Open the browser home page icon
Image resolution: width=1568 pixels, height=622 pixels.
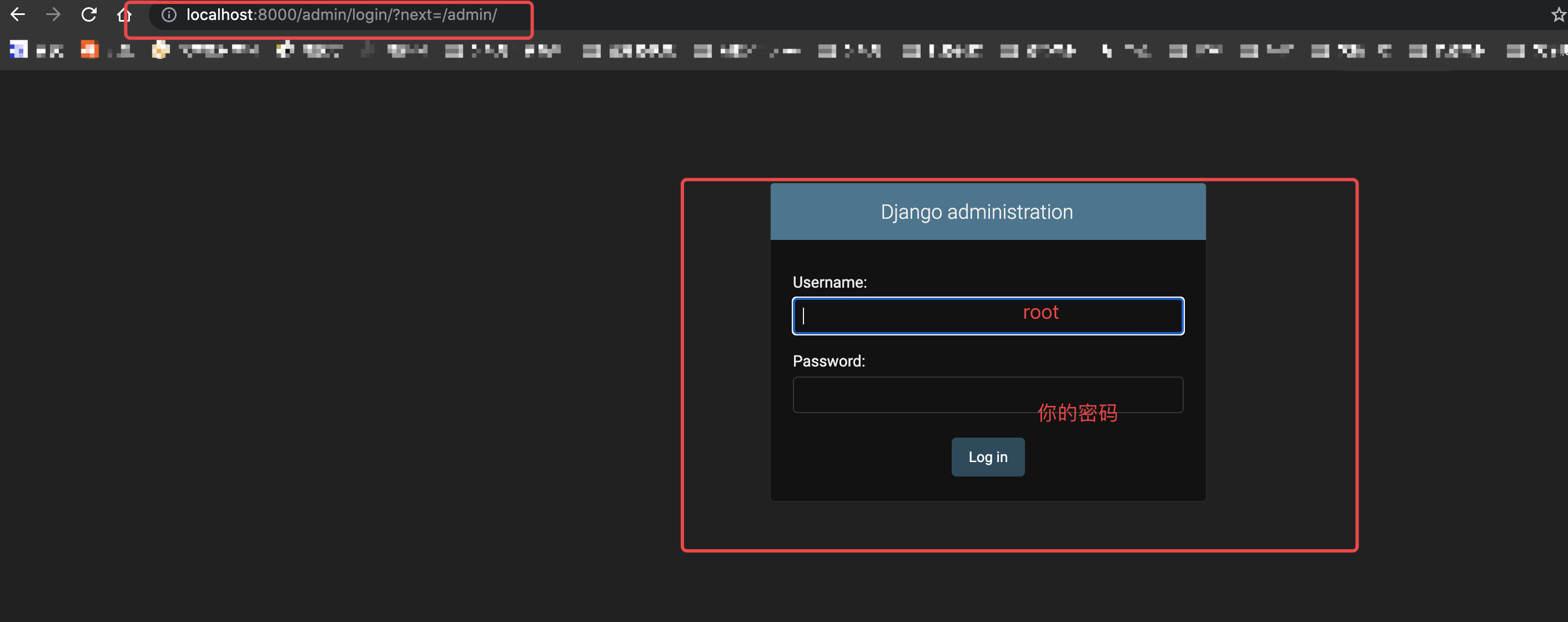coord(124,14)
